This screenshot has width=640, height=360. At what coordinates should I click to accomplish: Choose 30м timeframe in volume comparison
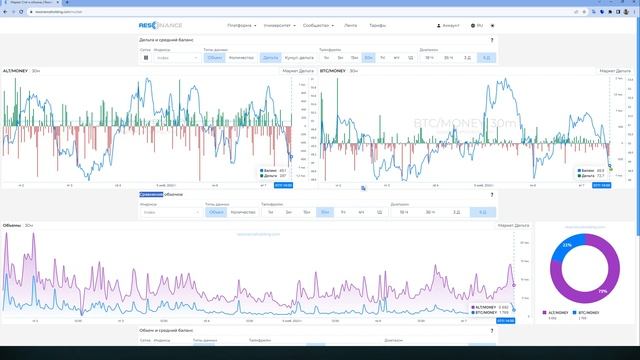click(x=325, y=212)
